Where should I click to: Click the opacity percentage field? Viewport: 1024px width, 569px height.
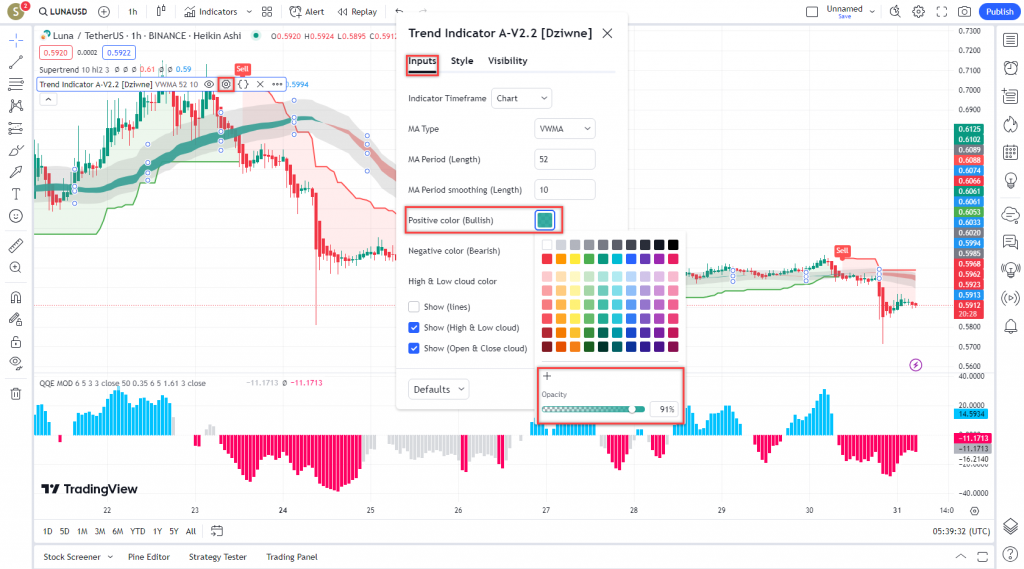point(664,410)
